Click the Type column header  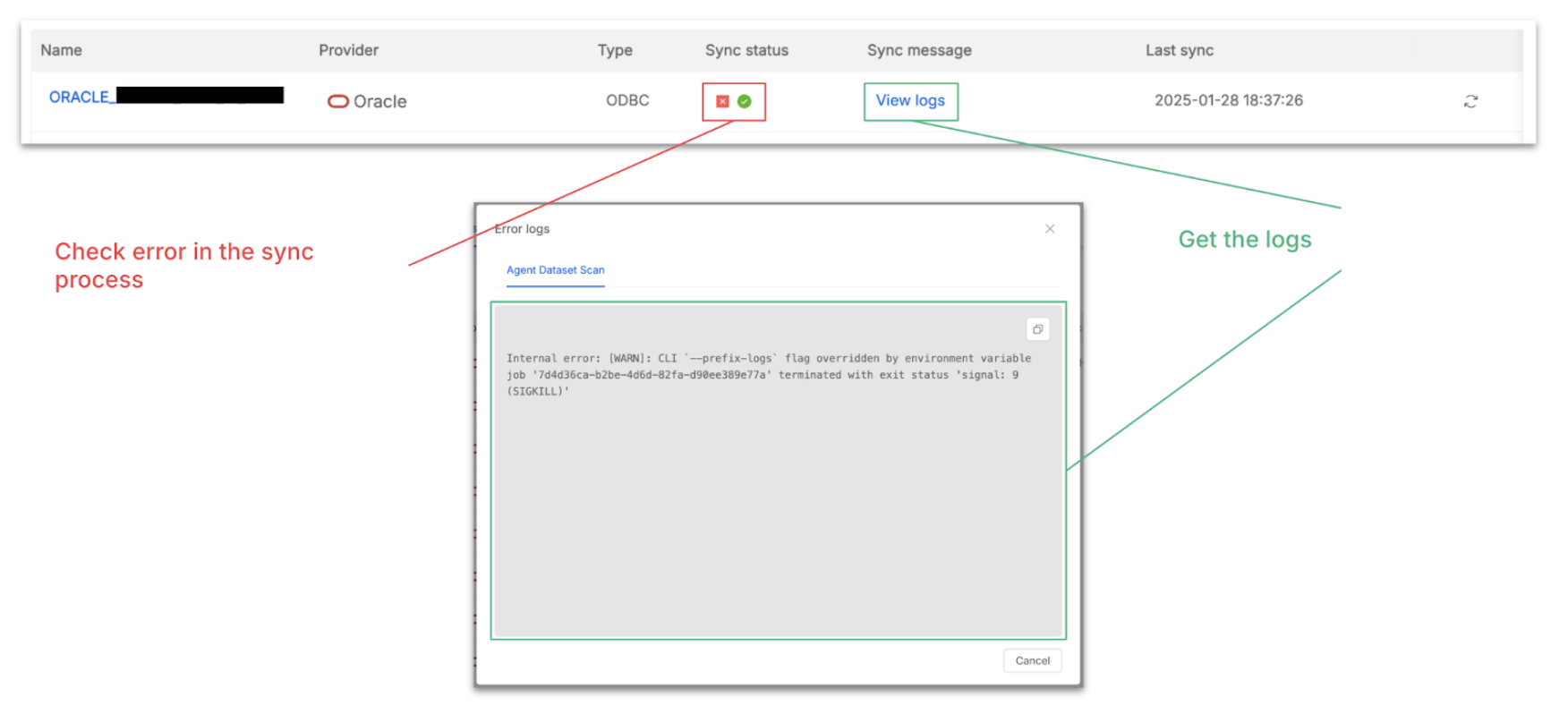[615, 50]
